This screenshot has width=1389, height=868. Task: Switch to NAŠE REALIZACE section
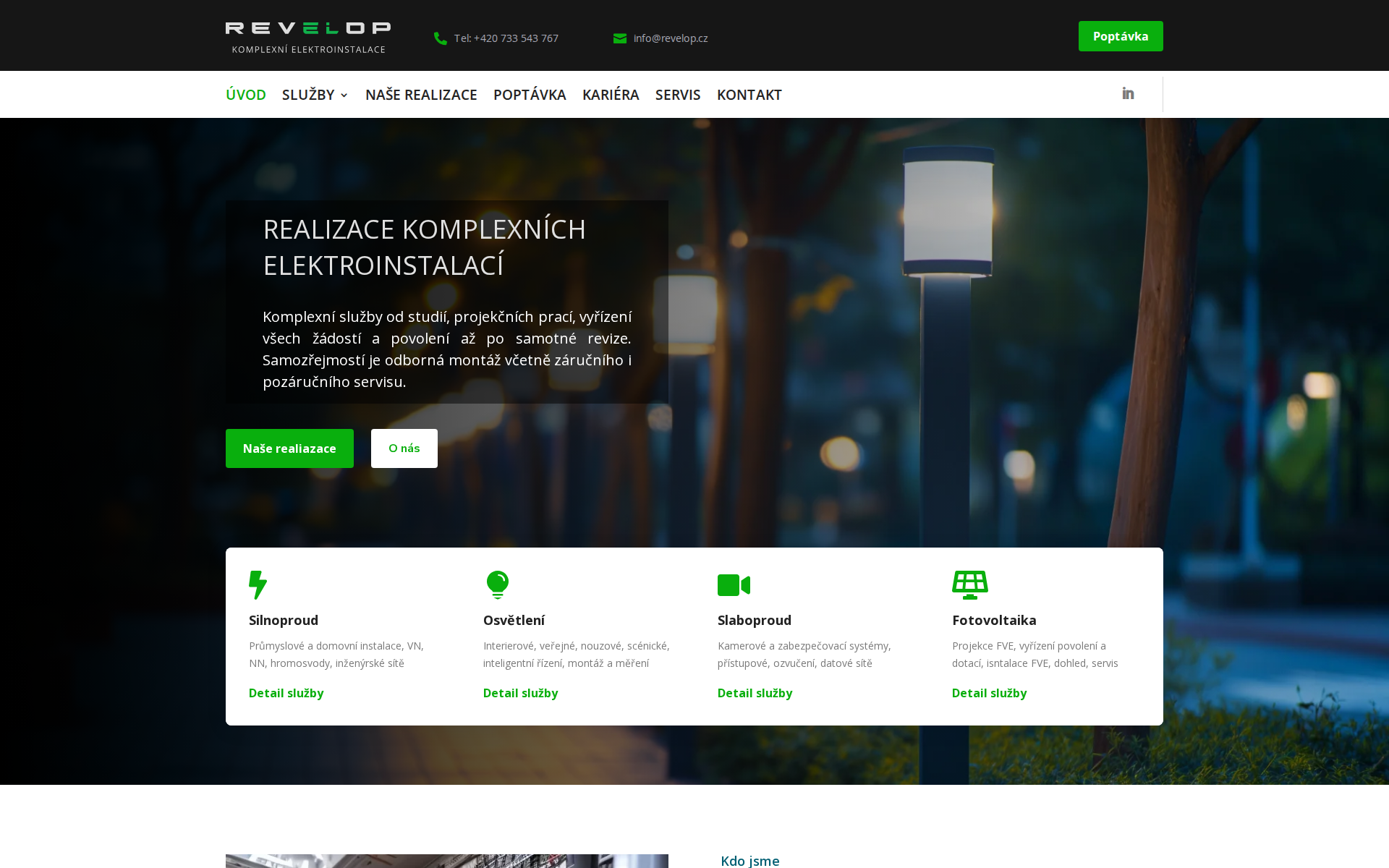(x=421, y=95)
